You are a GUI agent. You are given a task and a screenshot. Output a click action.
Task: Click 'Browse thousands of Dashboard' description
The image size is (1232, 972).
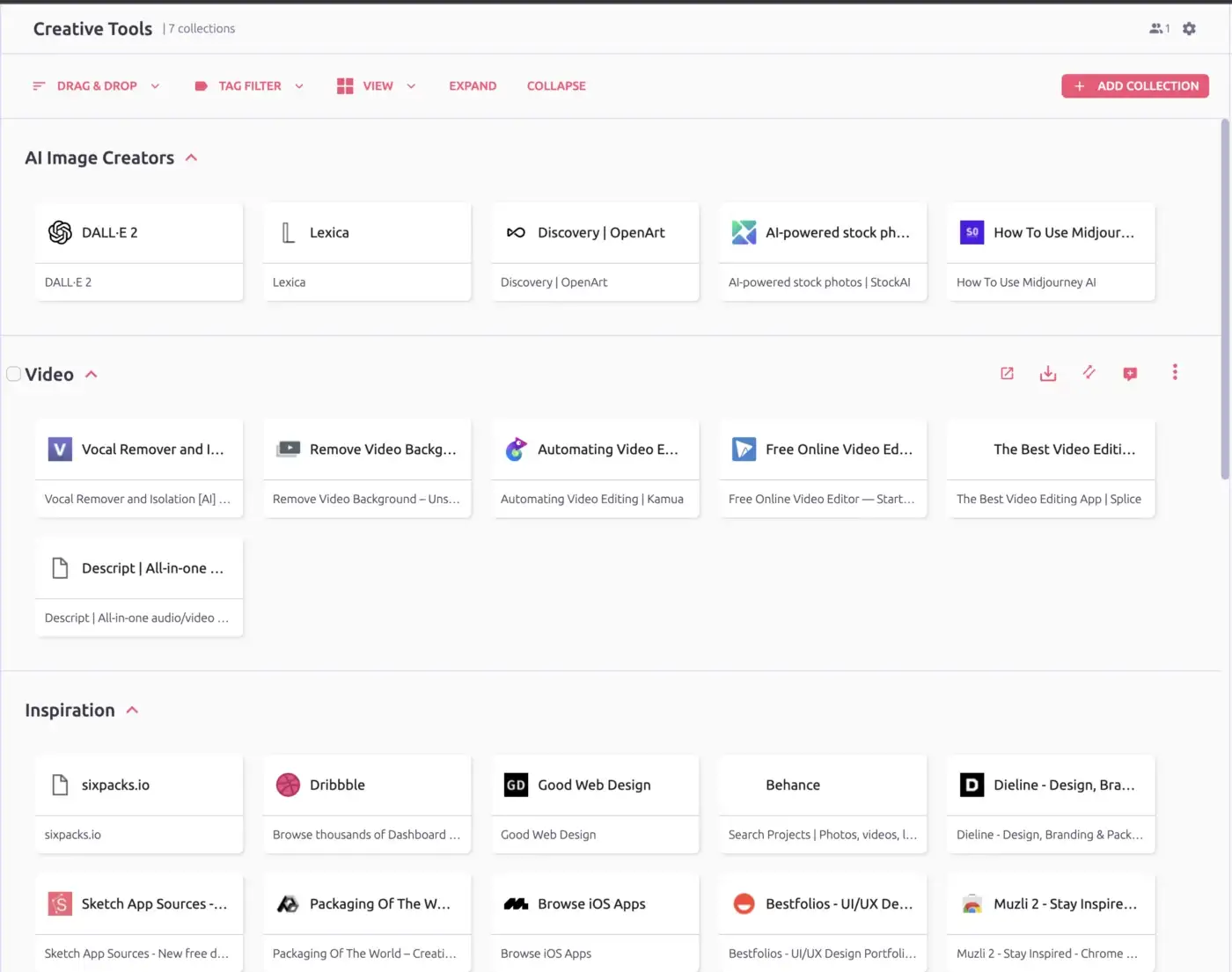tap(366, 835)
